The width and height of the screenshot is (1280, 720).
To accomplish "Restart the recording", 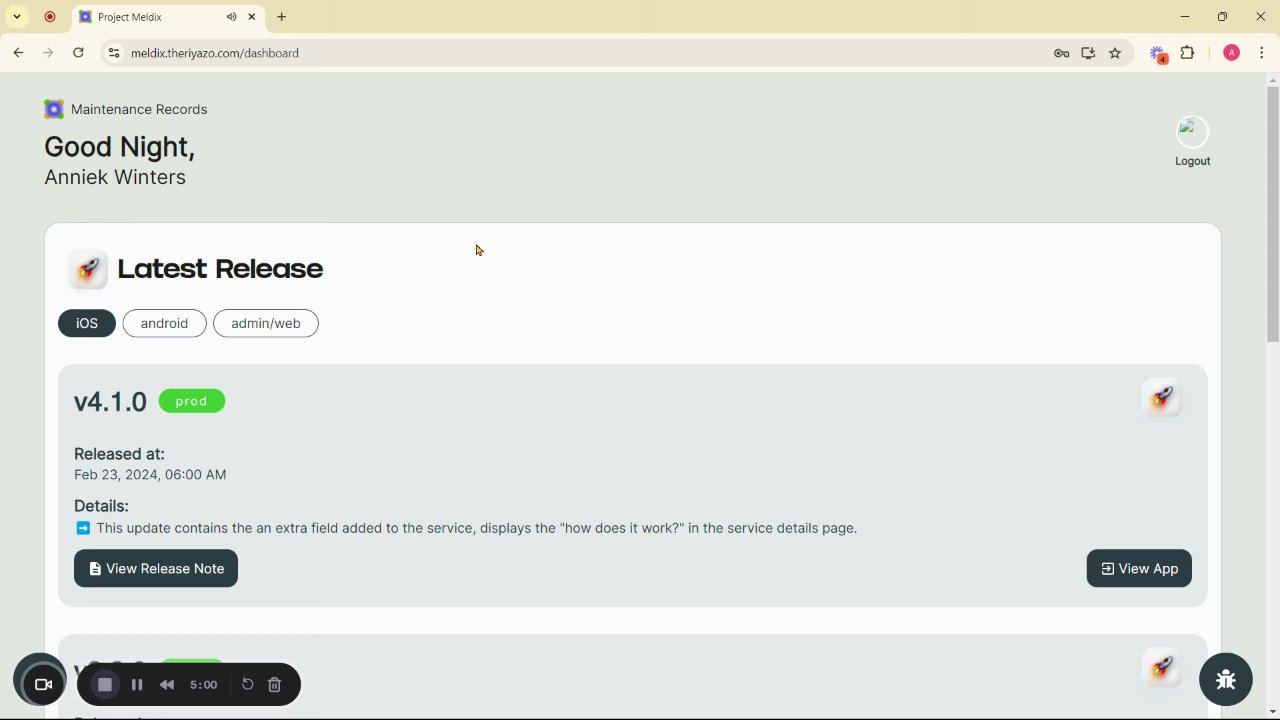I will pos(247,684).
